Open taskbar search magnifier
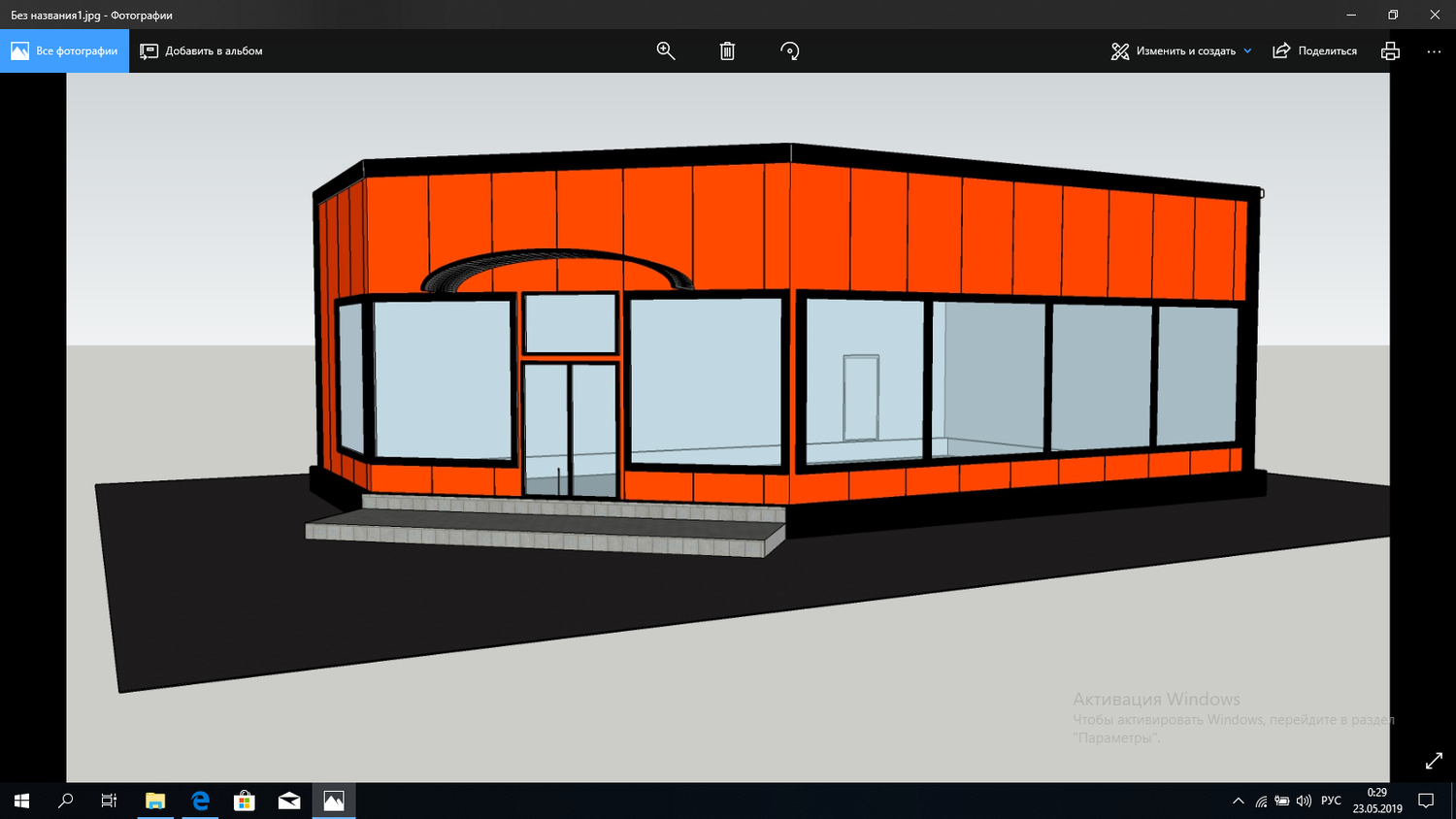The width and height of the screenshot is (1456, 819). (x=65, y=801)
